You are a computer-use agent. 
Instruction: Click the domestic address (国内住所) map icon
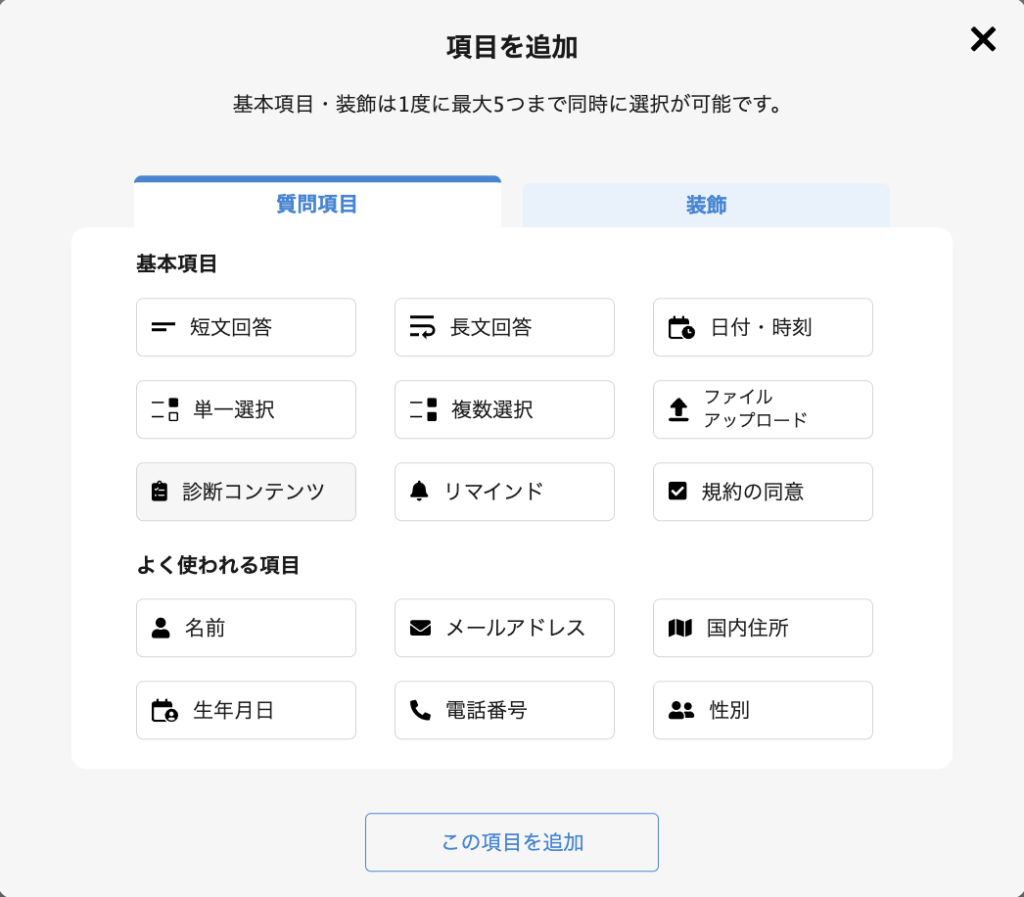680,628
